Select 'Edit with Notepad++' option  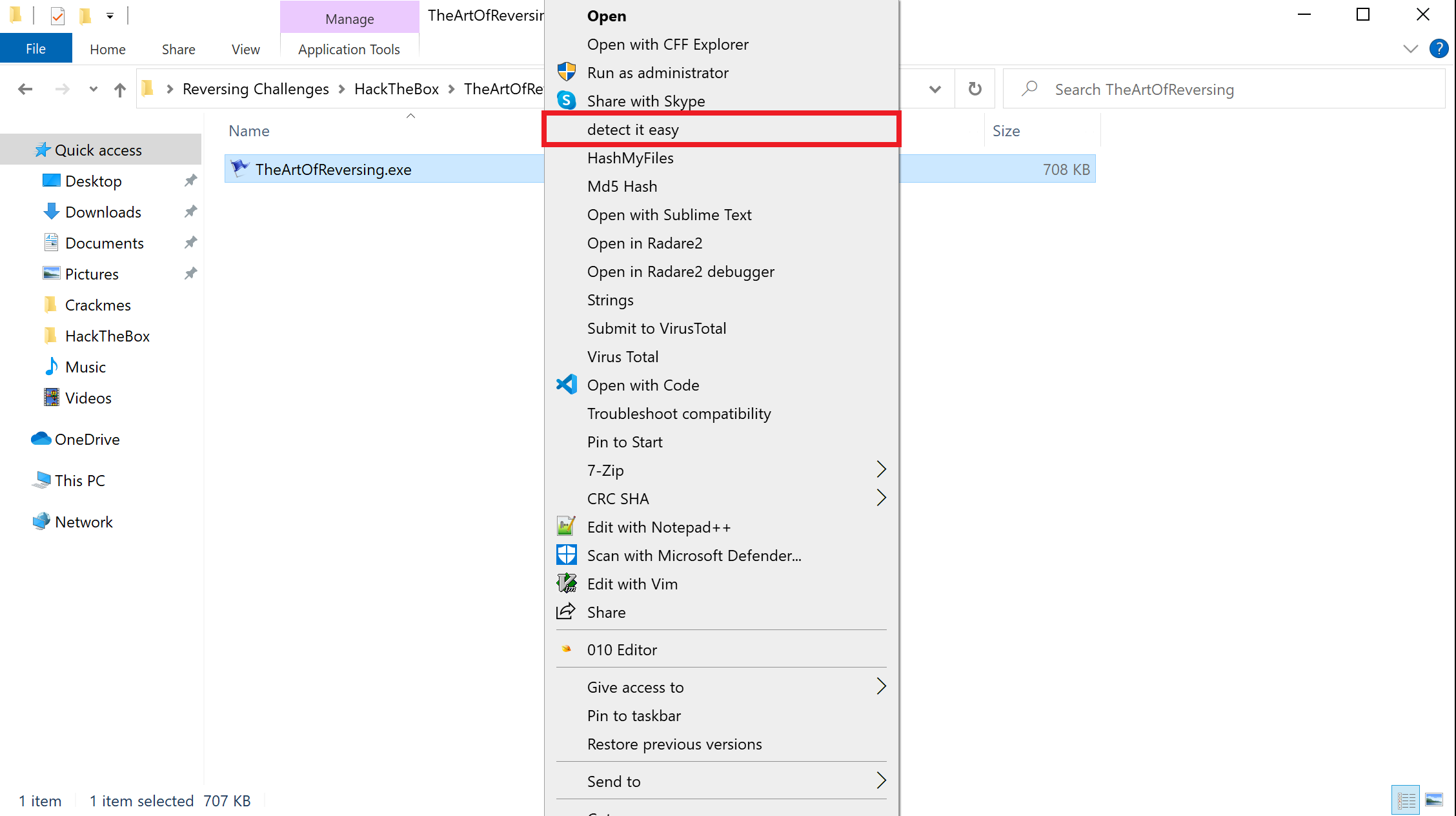click(659, 527)
